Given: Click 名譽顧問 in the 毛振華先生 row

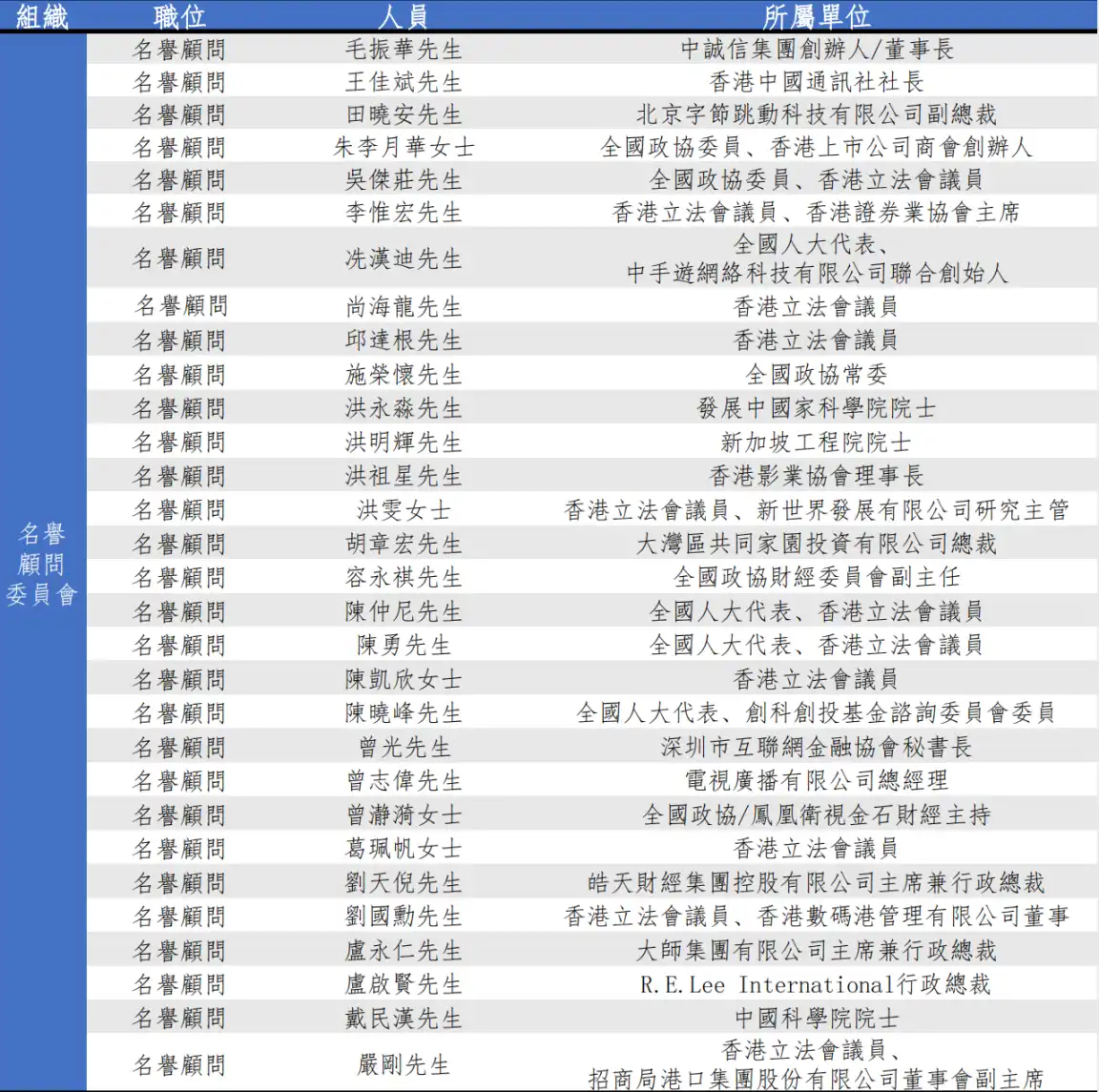Looking at the screenshot, I should coord(179,49).
